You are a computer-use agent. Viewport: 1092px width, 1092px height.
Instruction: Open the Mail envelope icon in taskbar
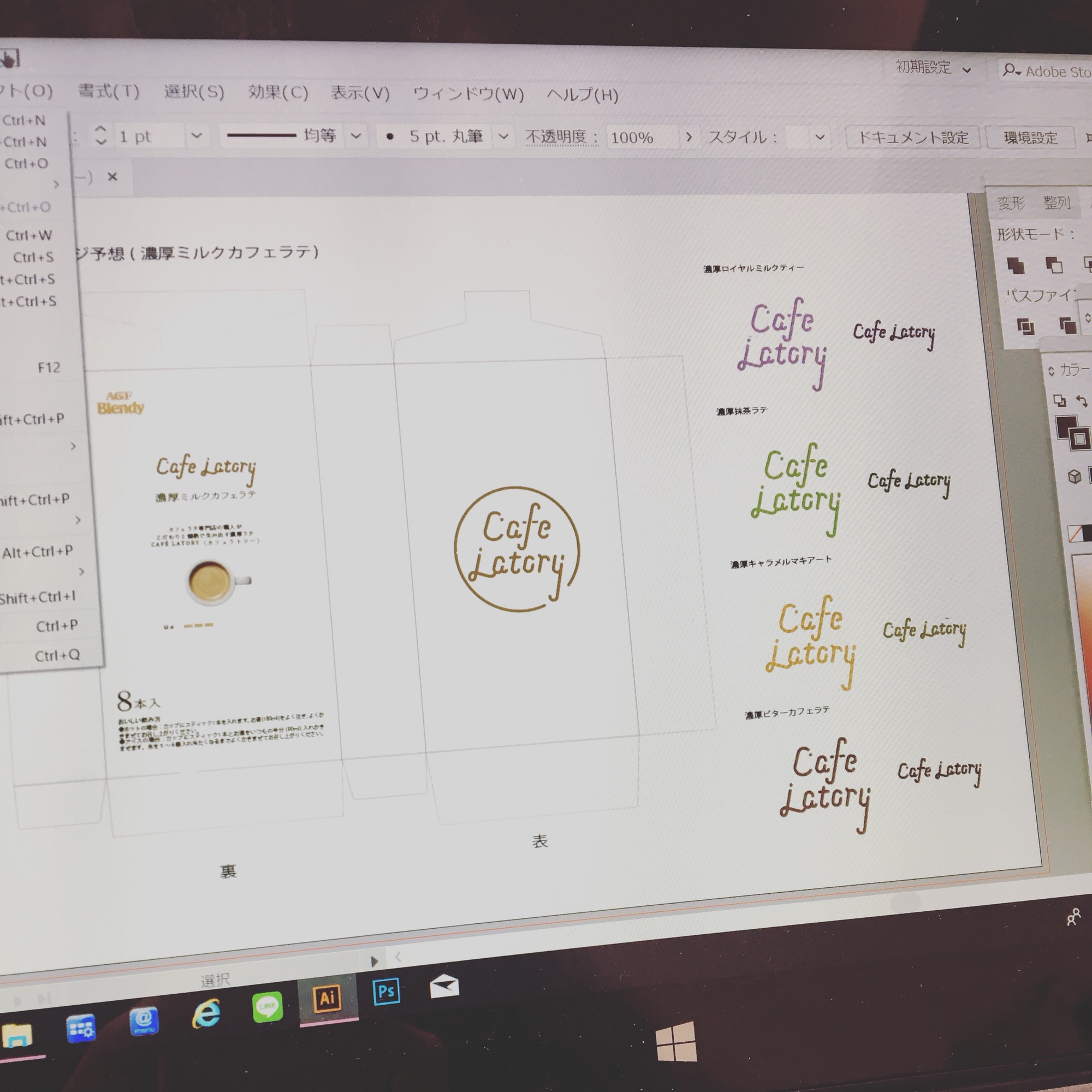[x=444, y=986]
